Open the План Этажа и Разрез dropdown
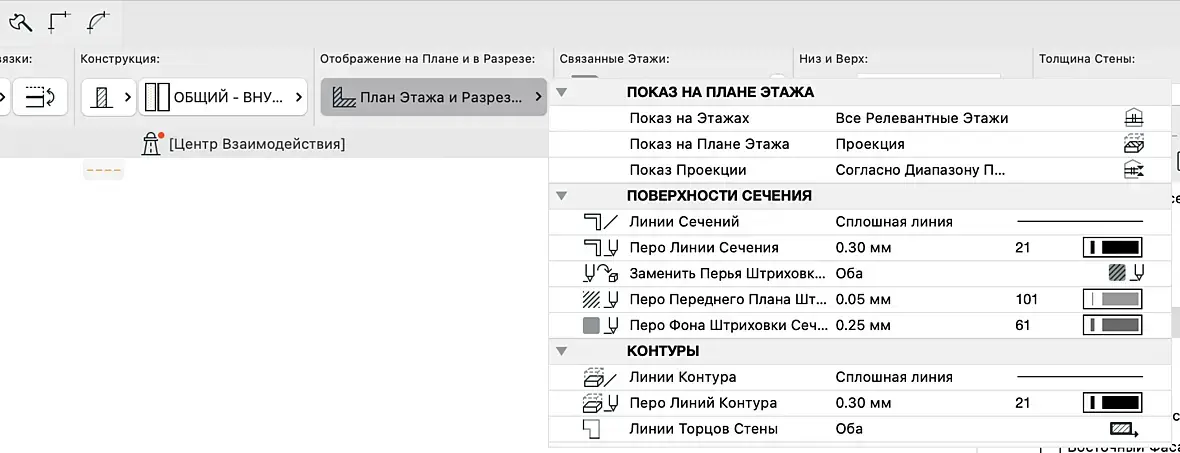Viewport: 1180px width, 453px height. pyautogui.click(x=434, y=97)
